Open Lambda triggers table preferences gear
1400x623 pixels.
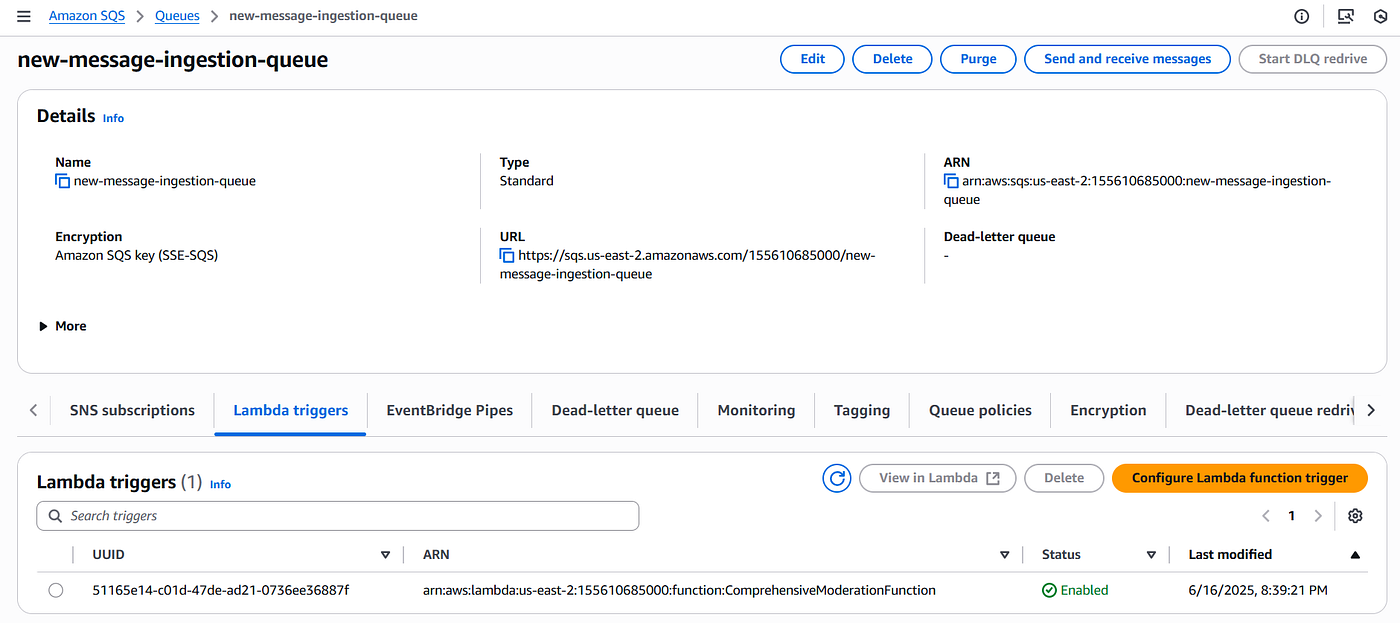[1355, 516]
